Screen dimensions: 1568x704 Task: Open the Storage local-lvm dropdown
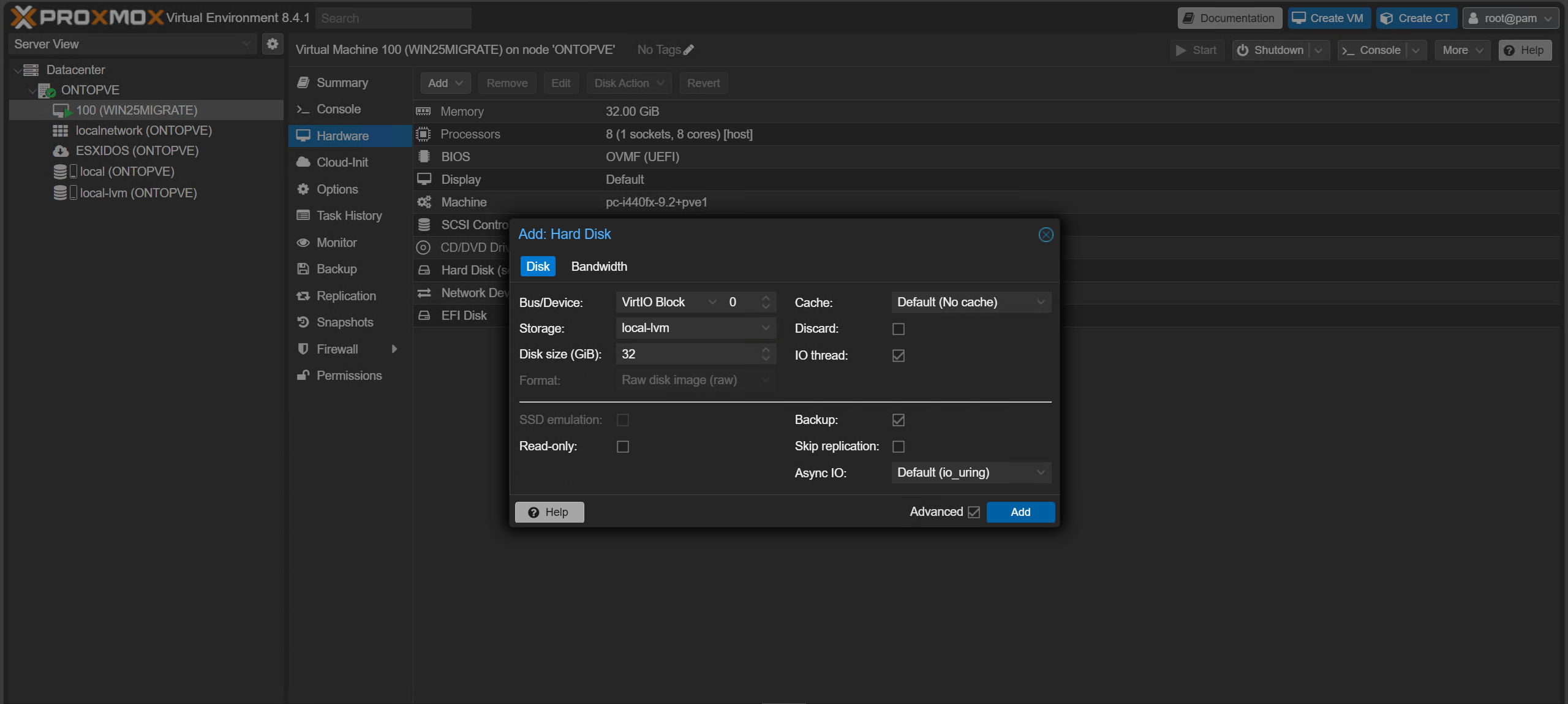[x=766, y=328]
